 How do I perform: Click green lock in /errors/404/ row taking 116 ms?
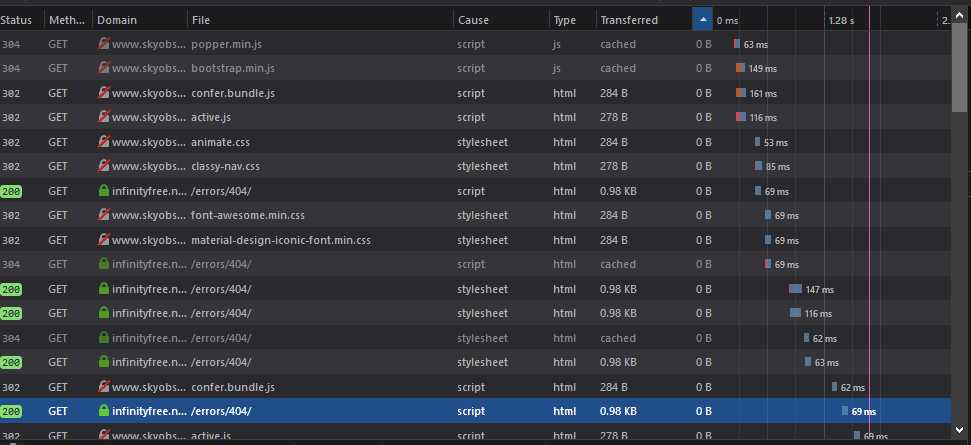104,313
